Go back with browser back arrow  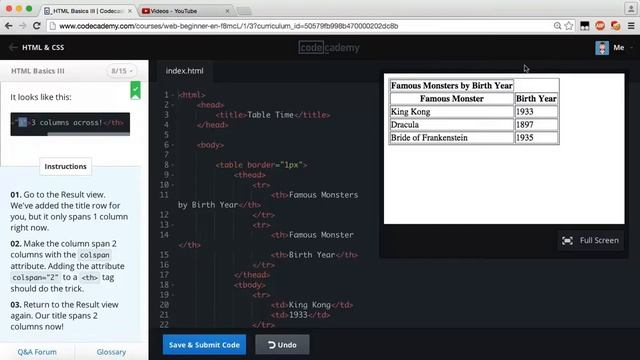9,26
